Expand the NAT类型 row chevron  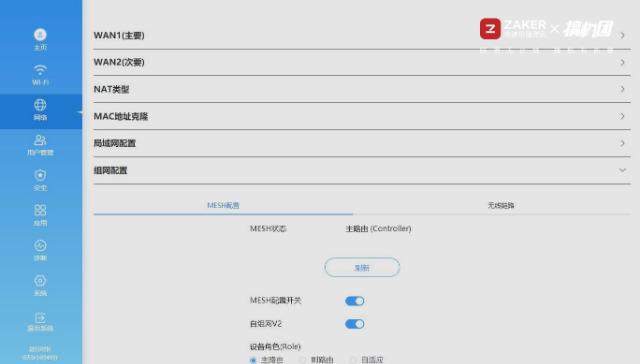(622, 89)
